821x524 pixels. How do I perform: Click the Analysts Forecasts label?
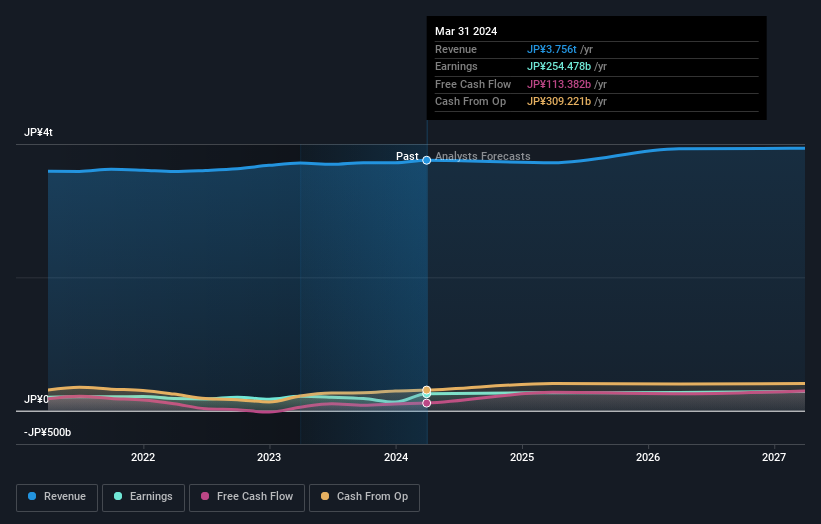483,156
